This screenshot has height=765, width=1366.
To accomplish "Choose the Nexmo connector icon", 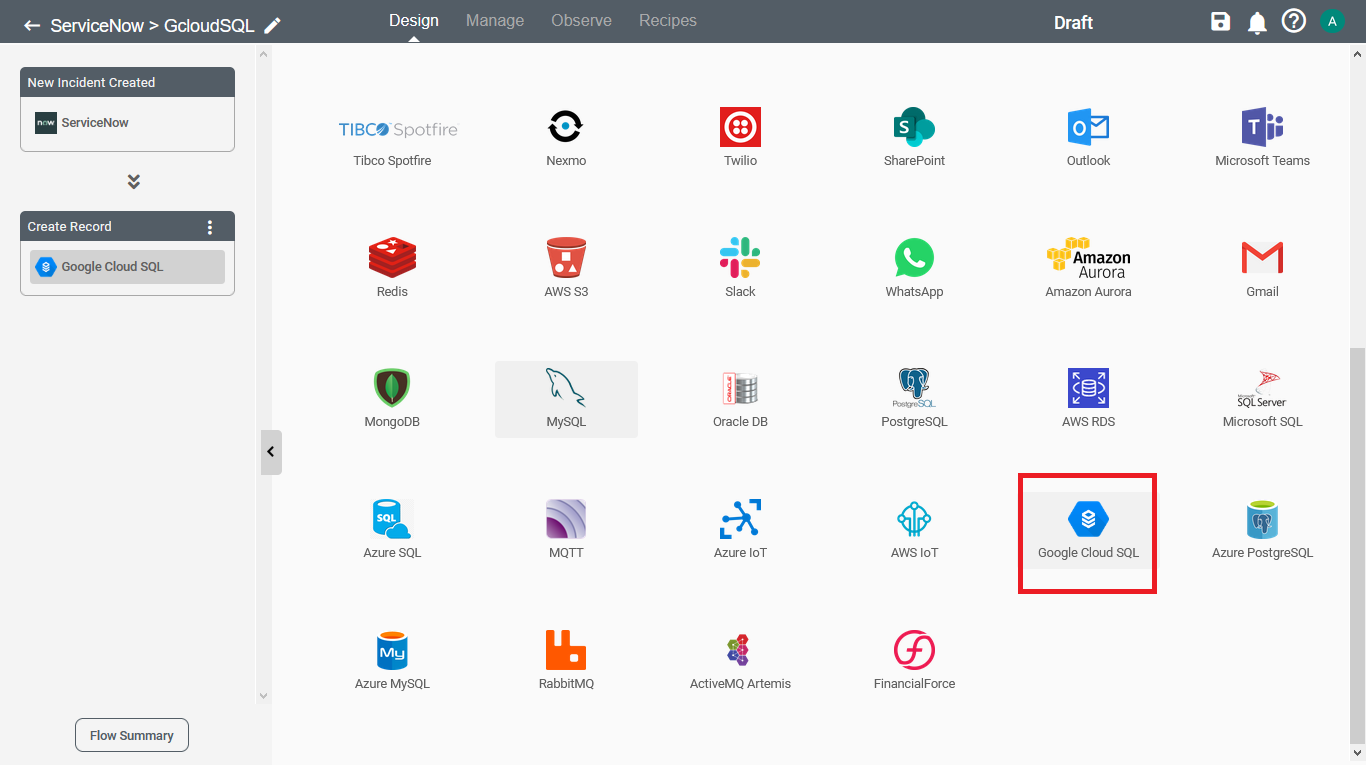I will [566, 138].
